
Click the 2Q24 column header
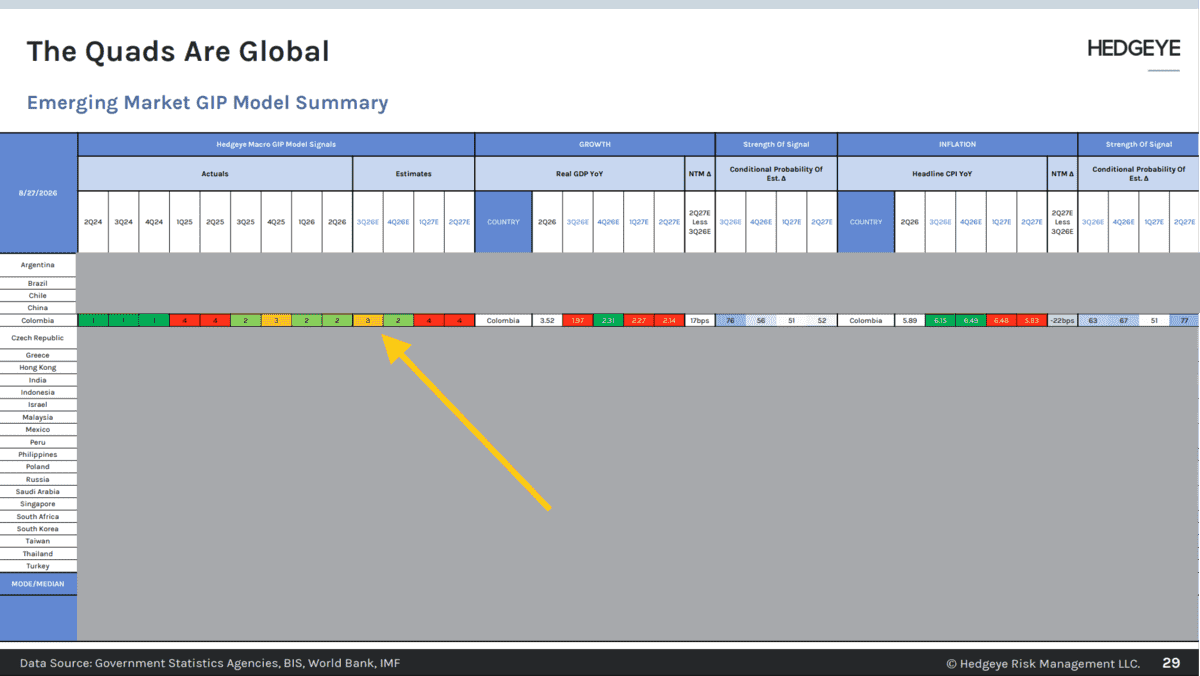(93, 221)
